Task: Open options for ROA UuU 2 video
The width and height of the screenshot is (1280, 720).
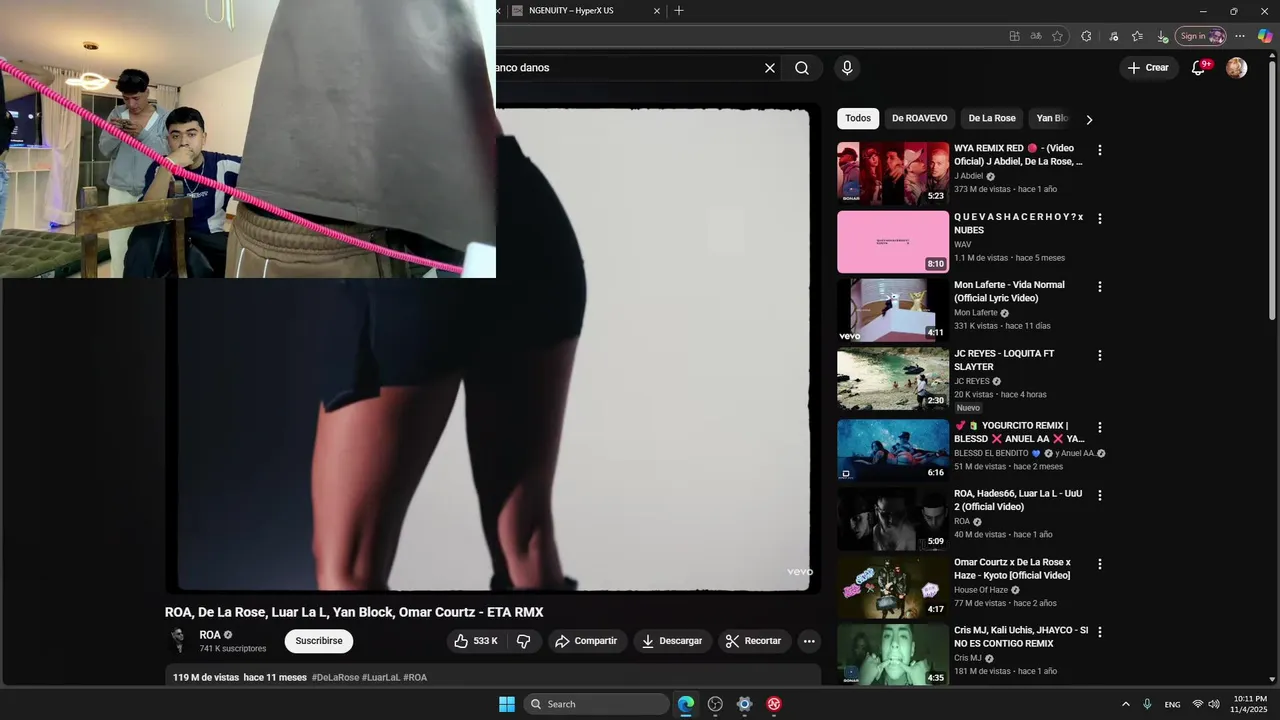Action: pos(1100,495)
